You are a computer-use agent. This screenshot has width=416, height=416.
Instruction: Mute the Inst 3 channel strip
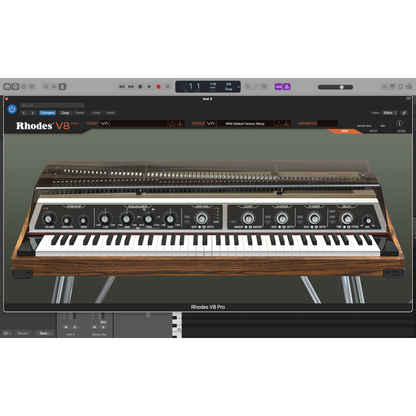pos(66,327)
